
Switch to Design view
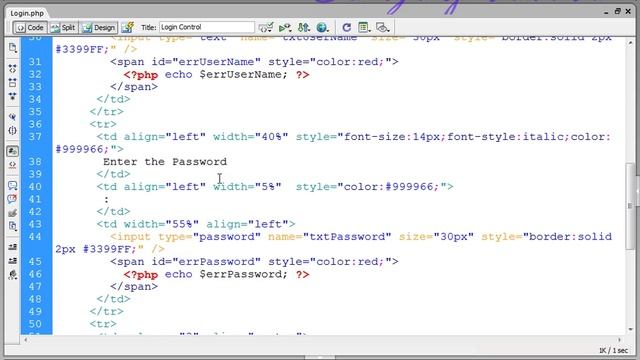coord(99,27)
